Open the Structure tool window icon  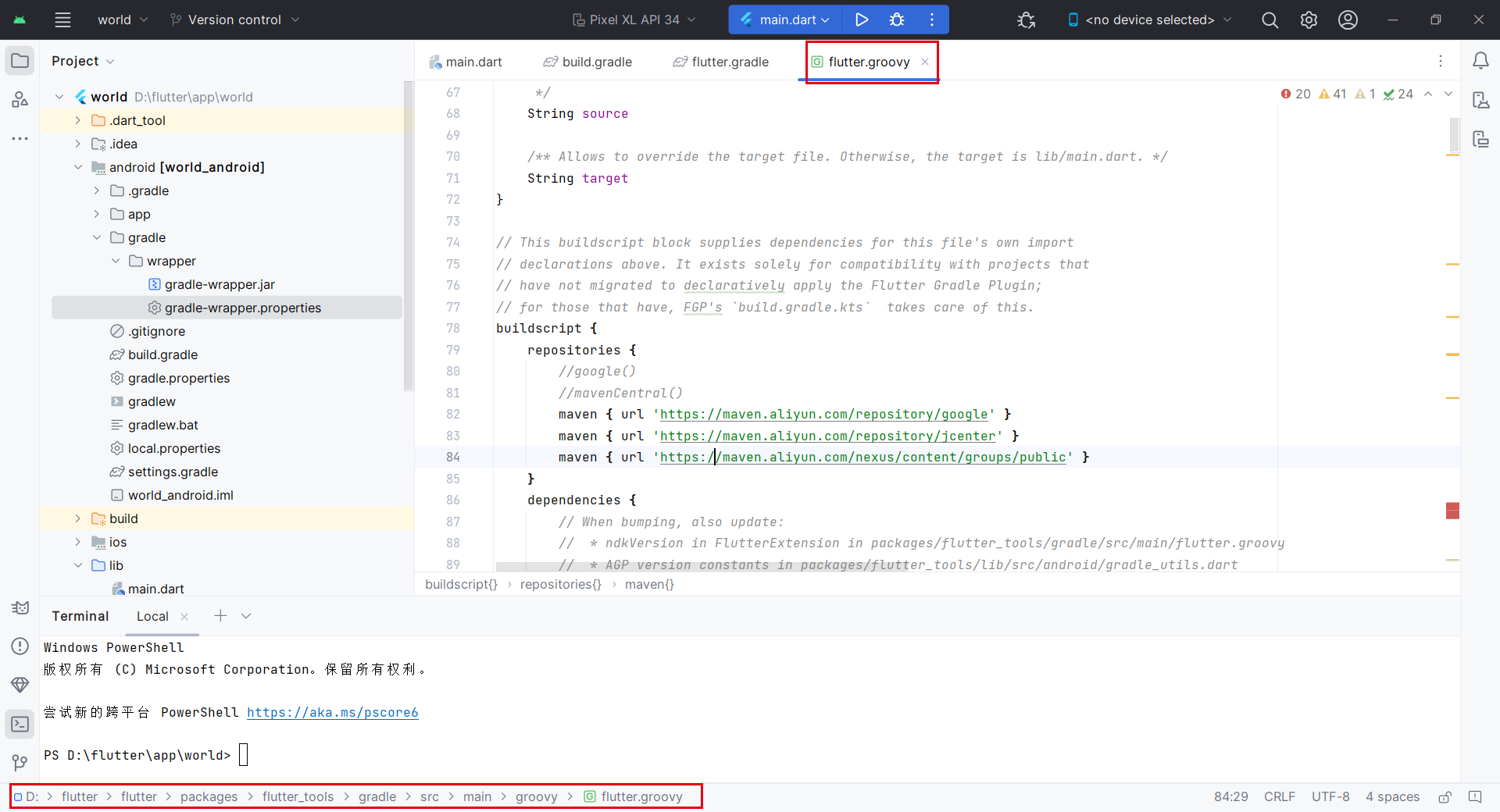click(x=20, y=99)
